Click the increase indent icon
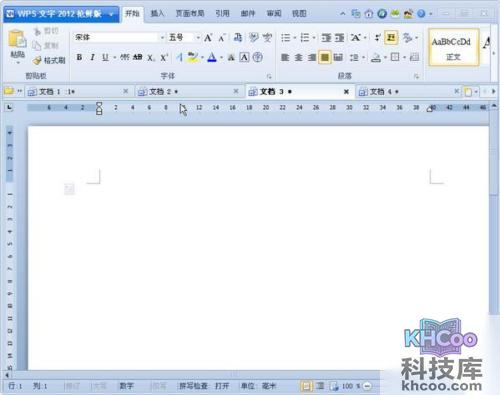 [339, 38]
